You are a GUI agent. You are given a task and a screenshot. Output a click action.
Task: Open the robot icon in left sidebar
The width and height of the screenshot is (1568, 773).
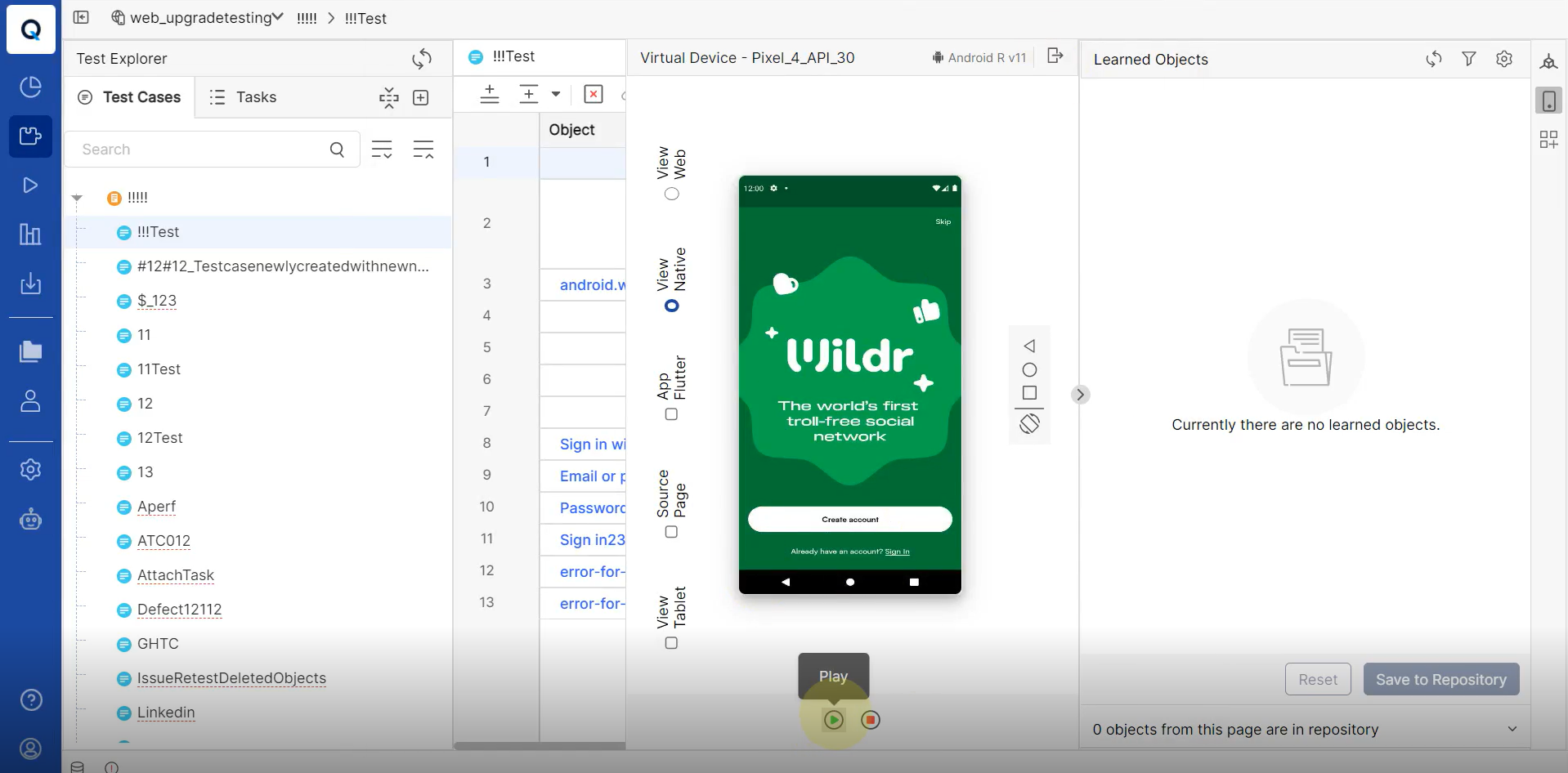30,520
